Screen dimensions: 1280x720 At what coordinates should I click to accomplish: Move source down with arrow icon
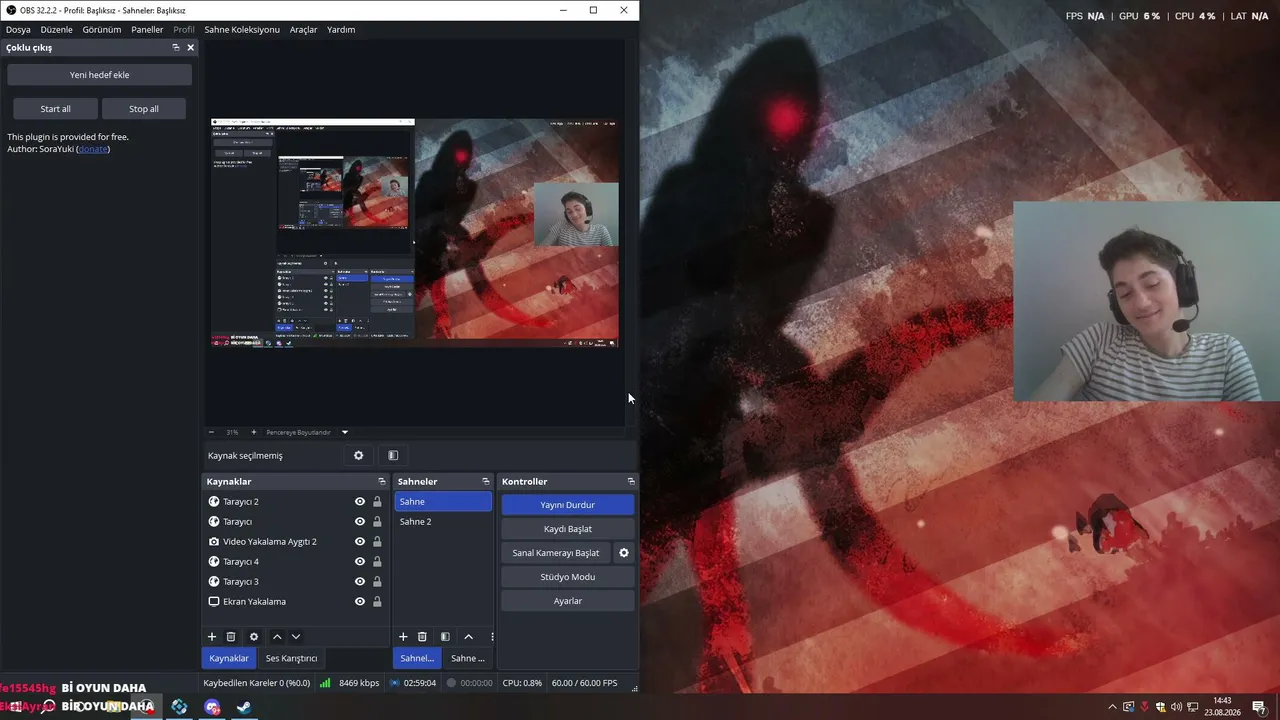click(x=296, y=637)
